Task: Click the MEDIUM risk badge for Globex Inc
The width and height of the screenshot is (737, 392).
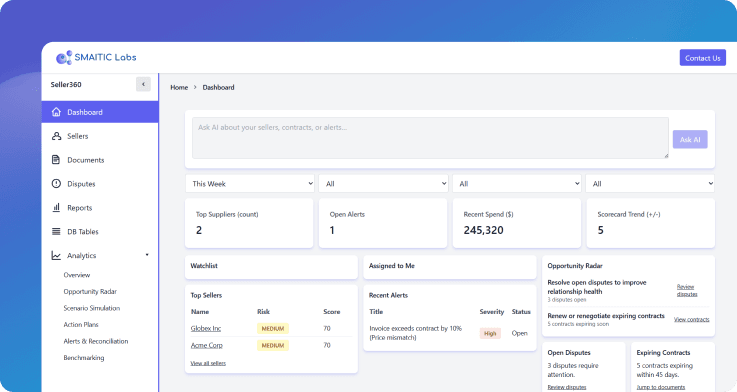Action: 273,329
